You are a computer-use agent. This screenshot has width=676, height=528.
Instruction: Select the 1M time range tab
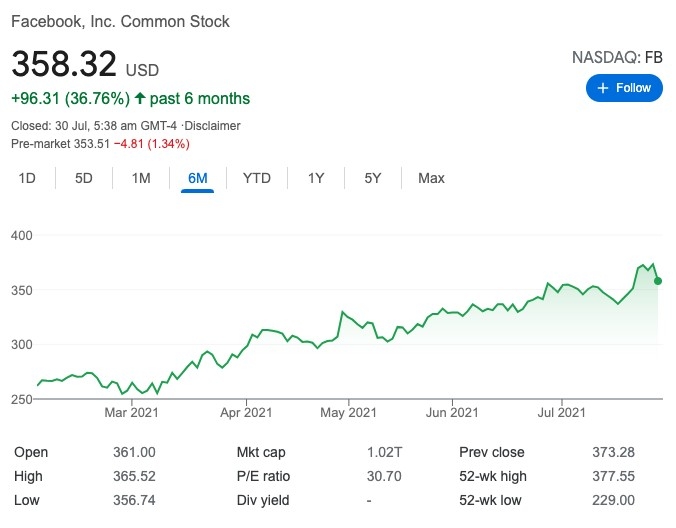(141, 178)
